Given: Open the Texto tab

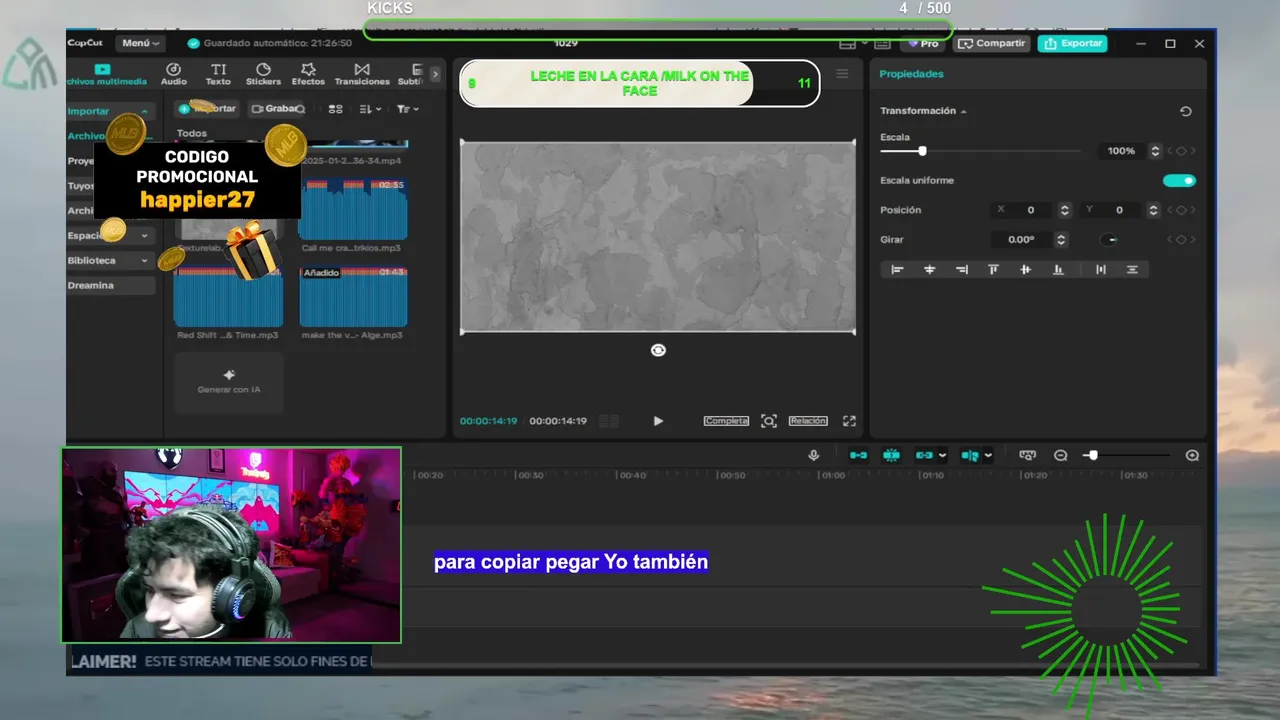Looking at the screenshot, I should click(218, 74).
